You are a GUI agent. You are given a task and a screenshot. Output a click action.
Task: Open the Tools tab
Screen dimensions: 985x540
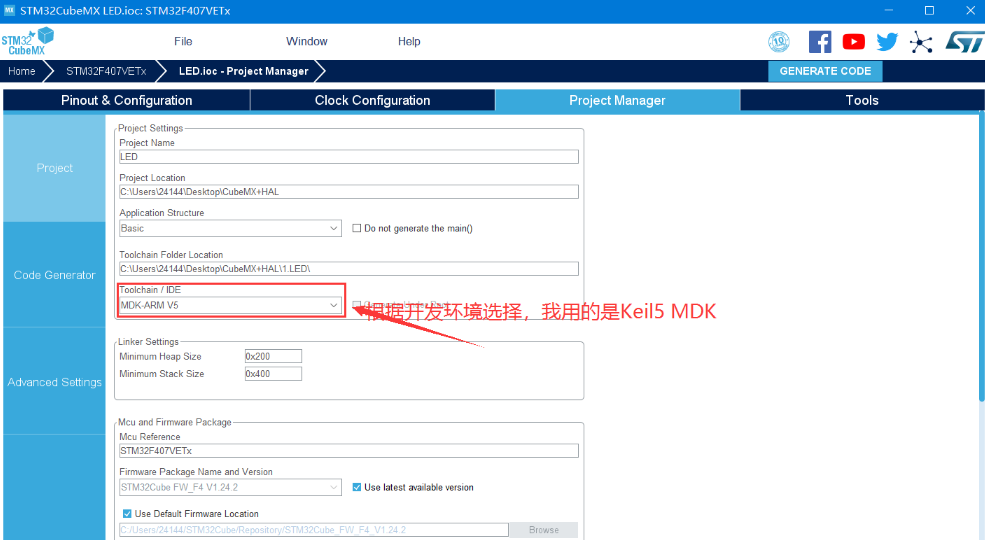[862, 100]
